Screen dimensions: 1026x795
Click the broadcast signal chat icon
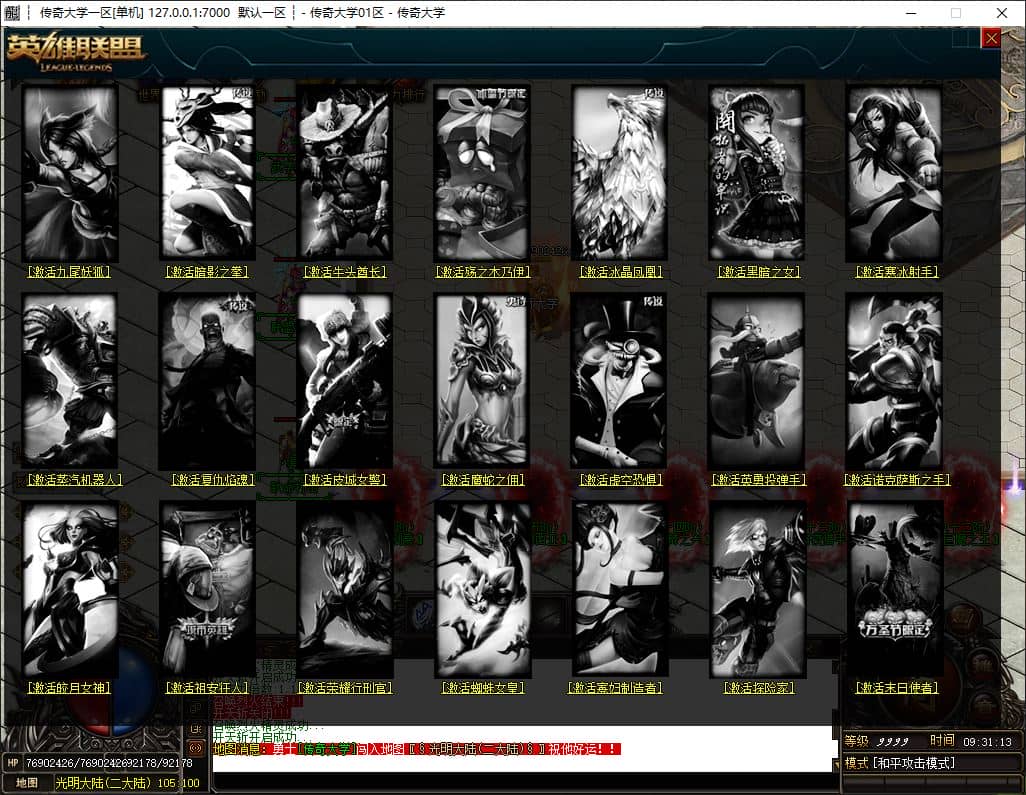click(196, 747)
